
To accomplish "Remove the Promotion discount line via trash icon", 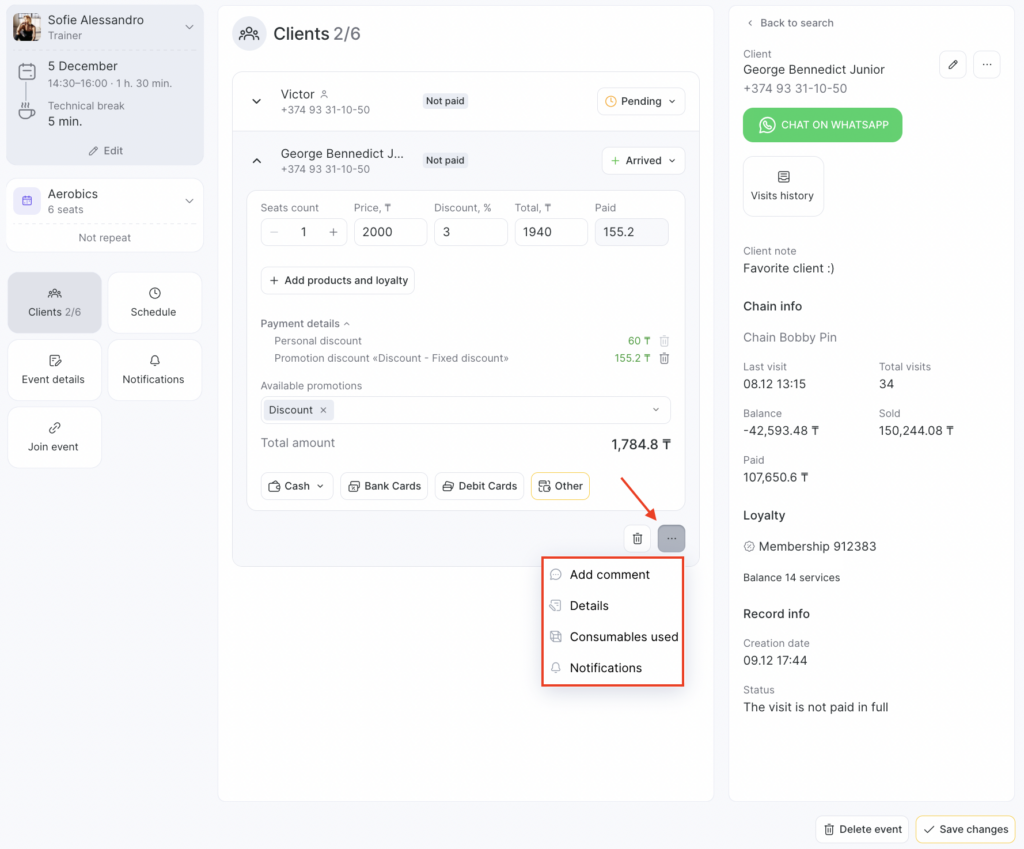I will pos(664,358).
